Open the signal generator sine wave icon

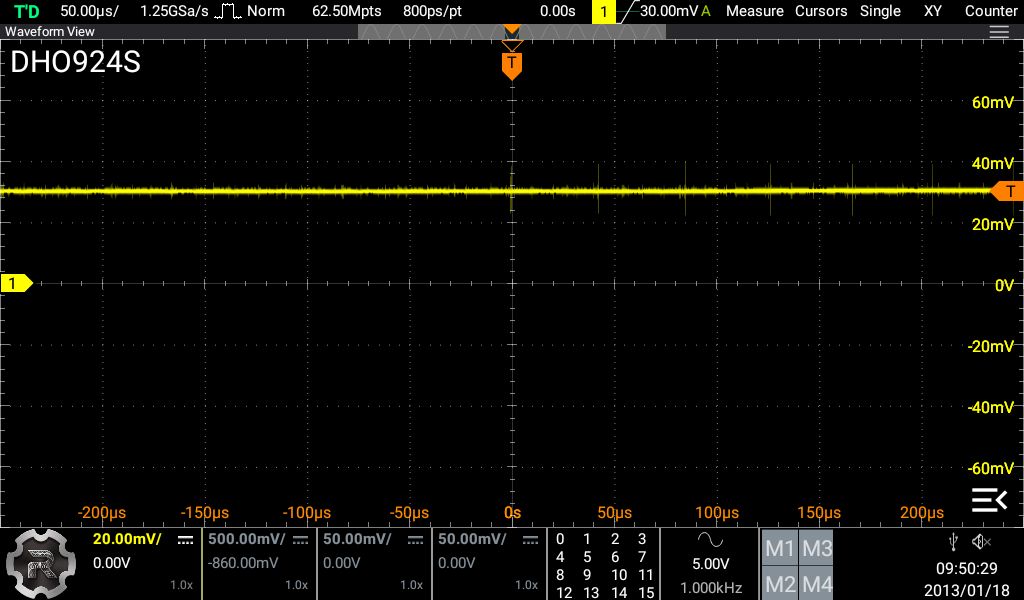pyautogui.click(x=711, y=541)
